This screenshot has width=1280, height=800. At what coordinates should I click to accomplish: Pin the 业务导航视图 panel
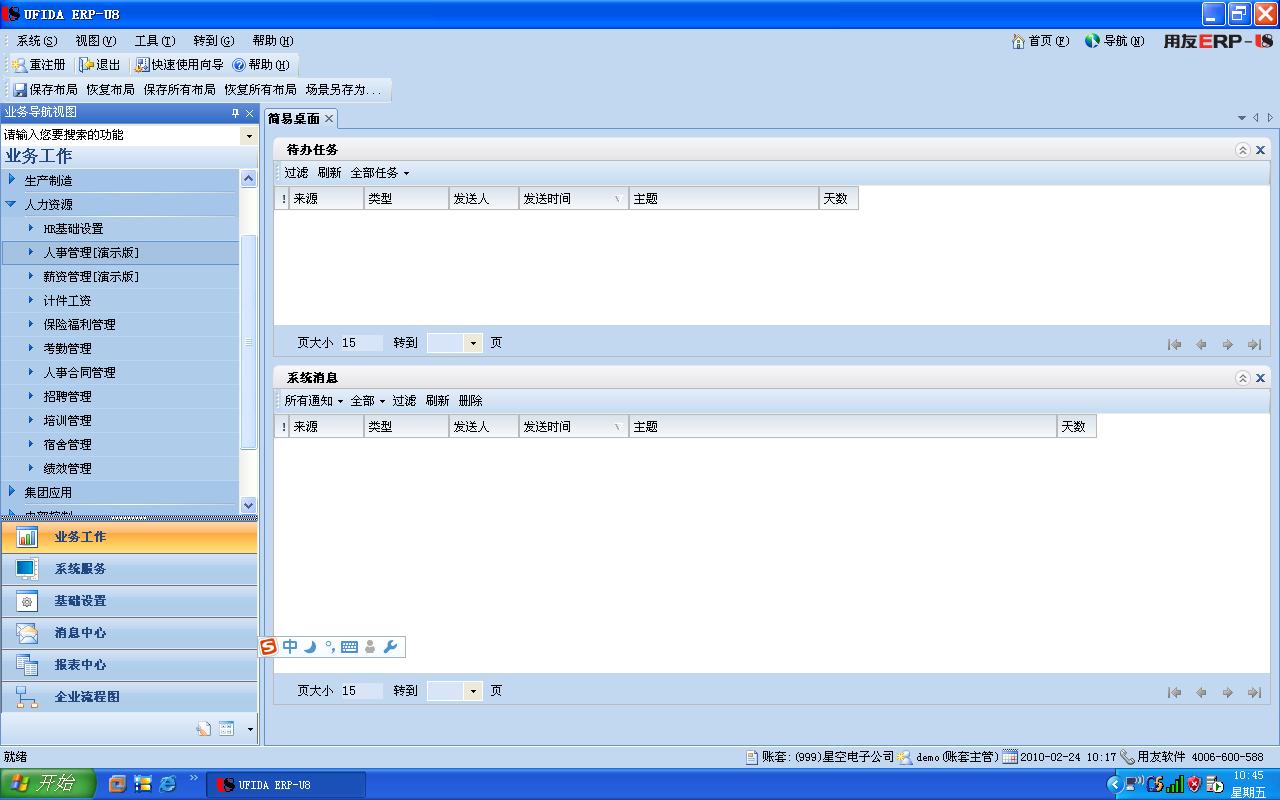[x=236, y=113]
